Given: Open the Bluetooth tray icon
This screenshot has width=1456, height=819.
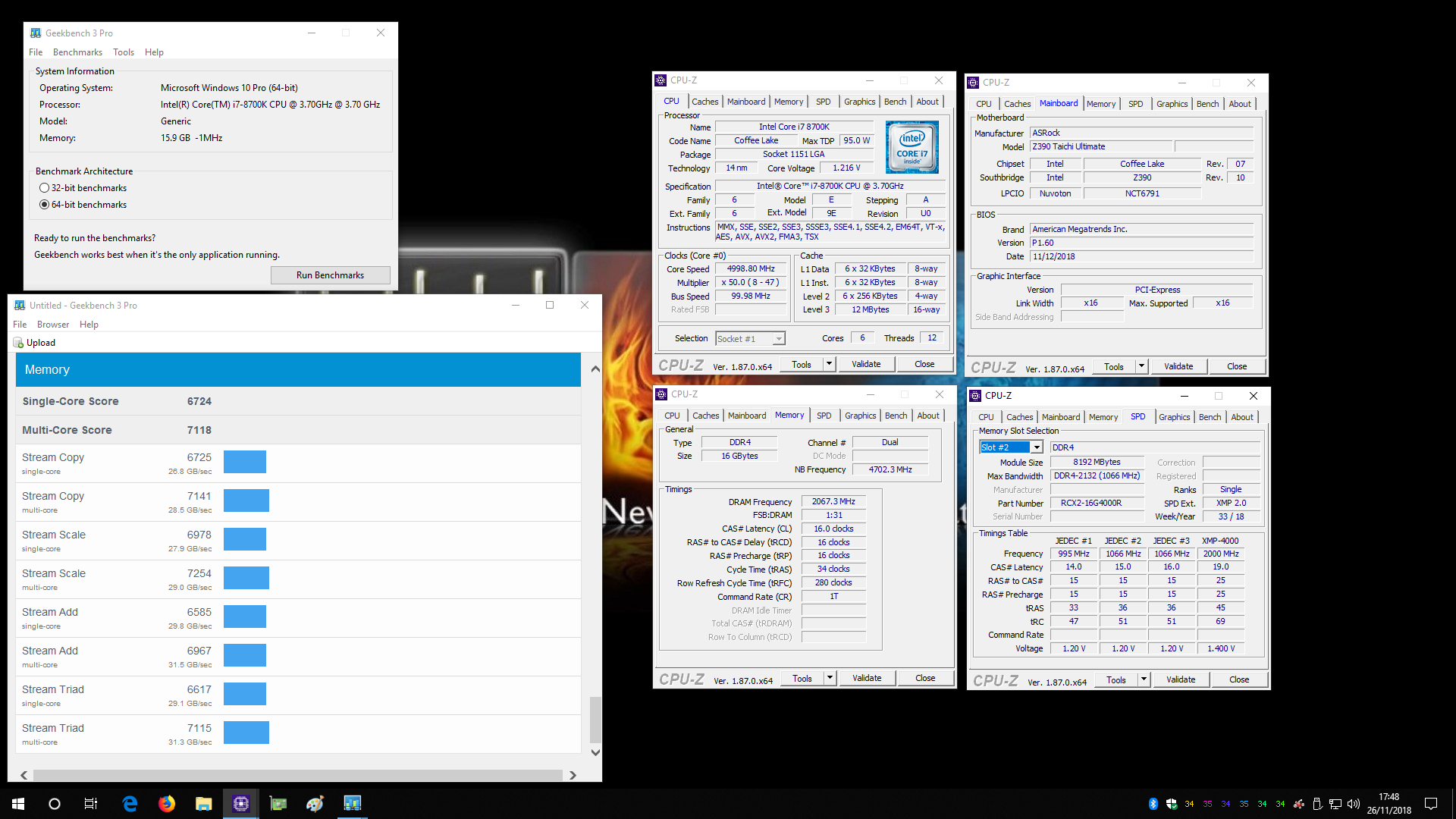Looking at the screenshot, I should click(1153, 804).
